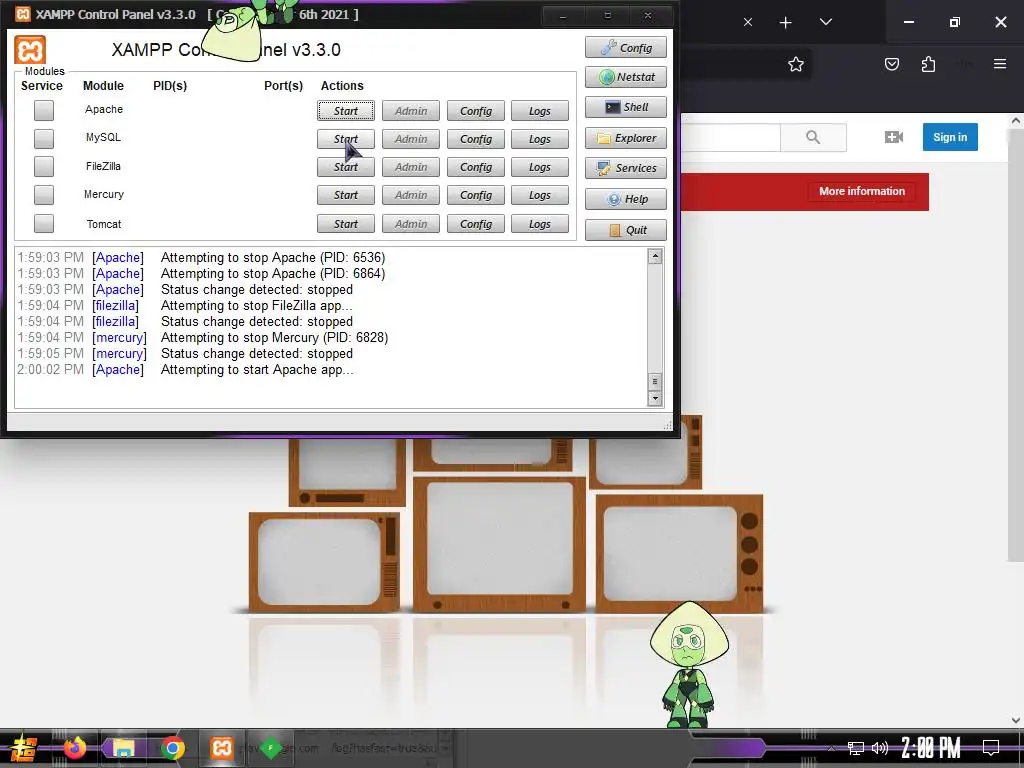The width and height of the screenshot is (1024, 768).
Task: Start the FileZilla module
Action: click(x=346, y=167)
